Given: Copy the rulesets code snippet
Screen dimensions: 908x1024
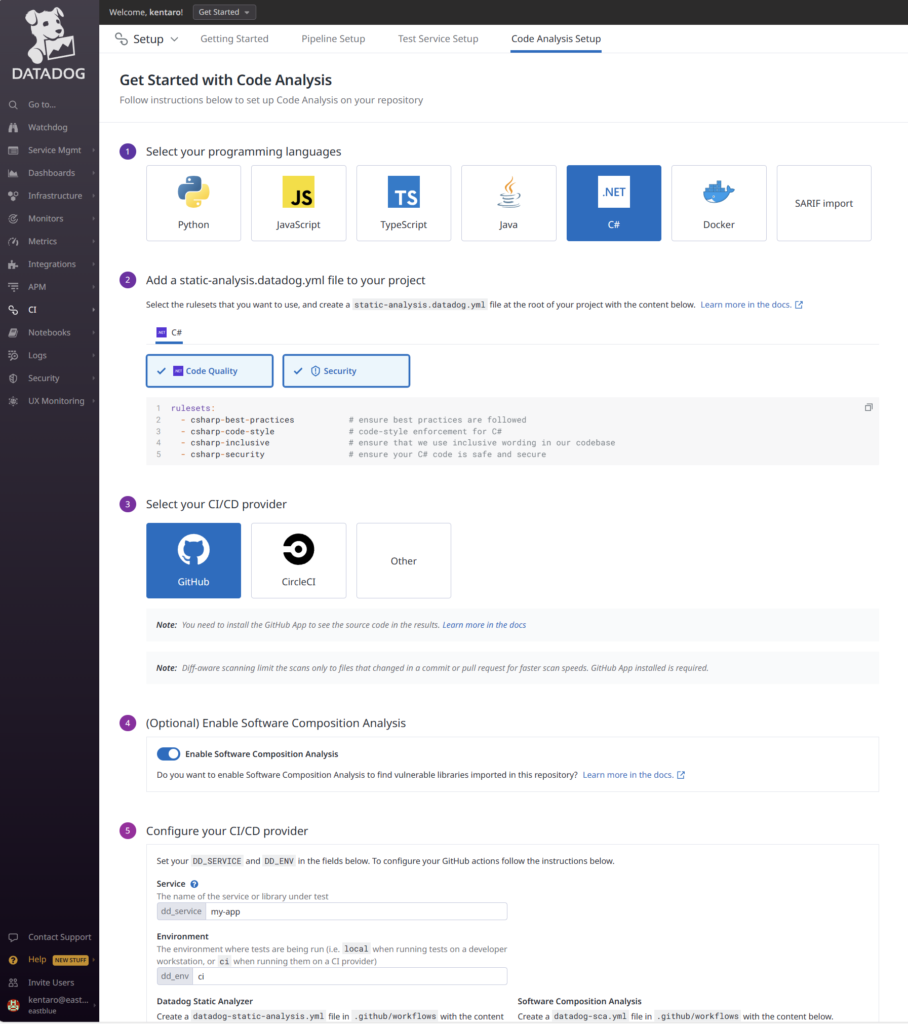Looking at the screenshot, I should tap(868, 408).
